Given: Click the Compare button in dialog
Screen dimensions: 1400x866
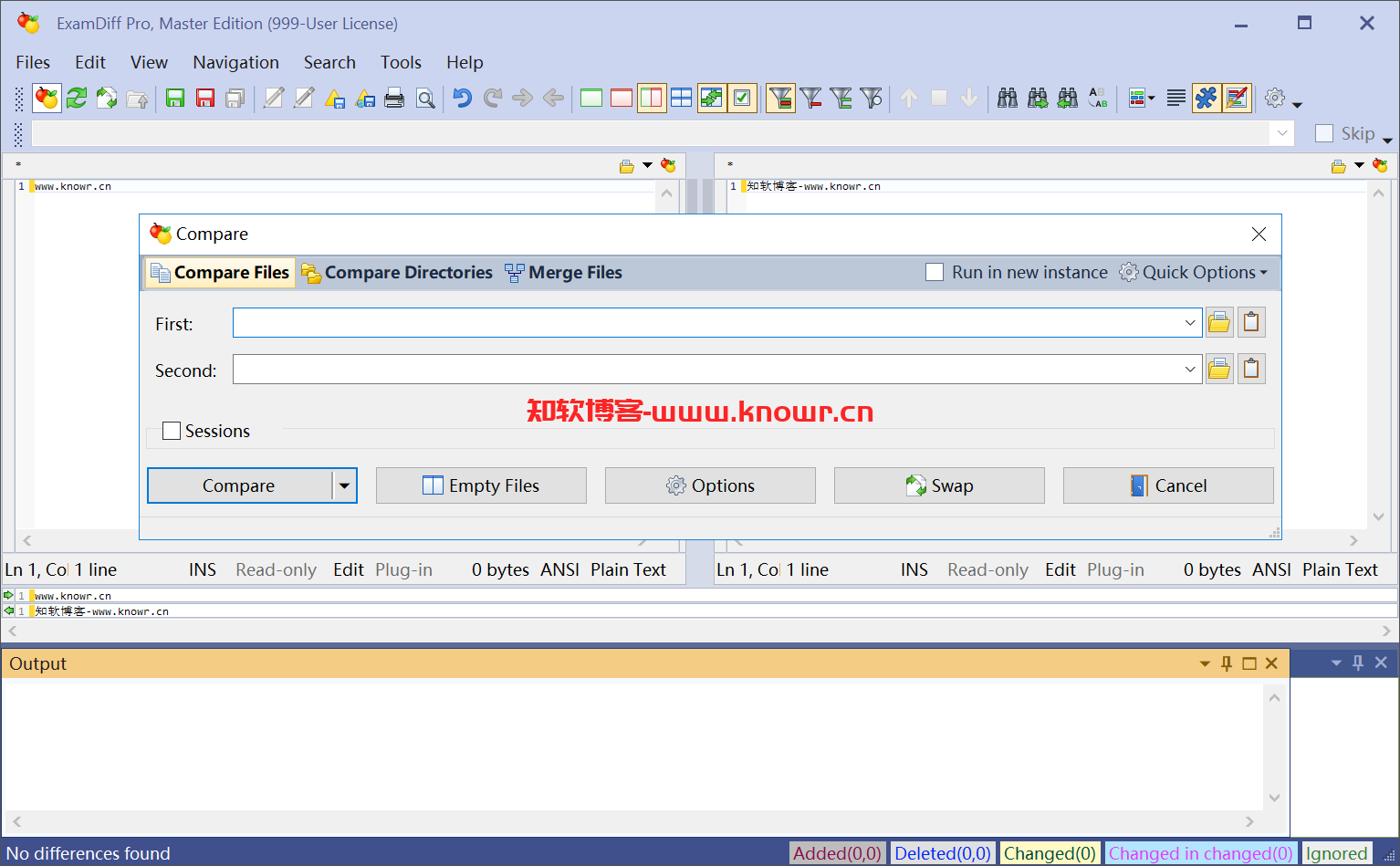Looking at the screenshot, I should point(239,485).
